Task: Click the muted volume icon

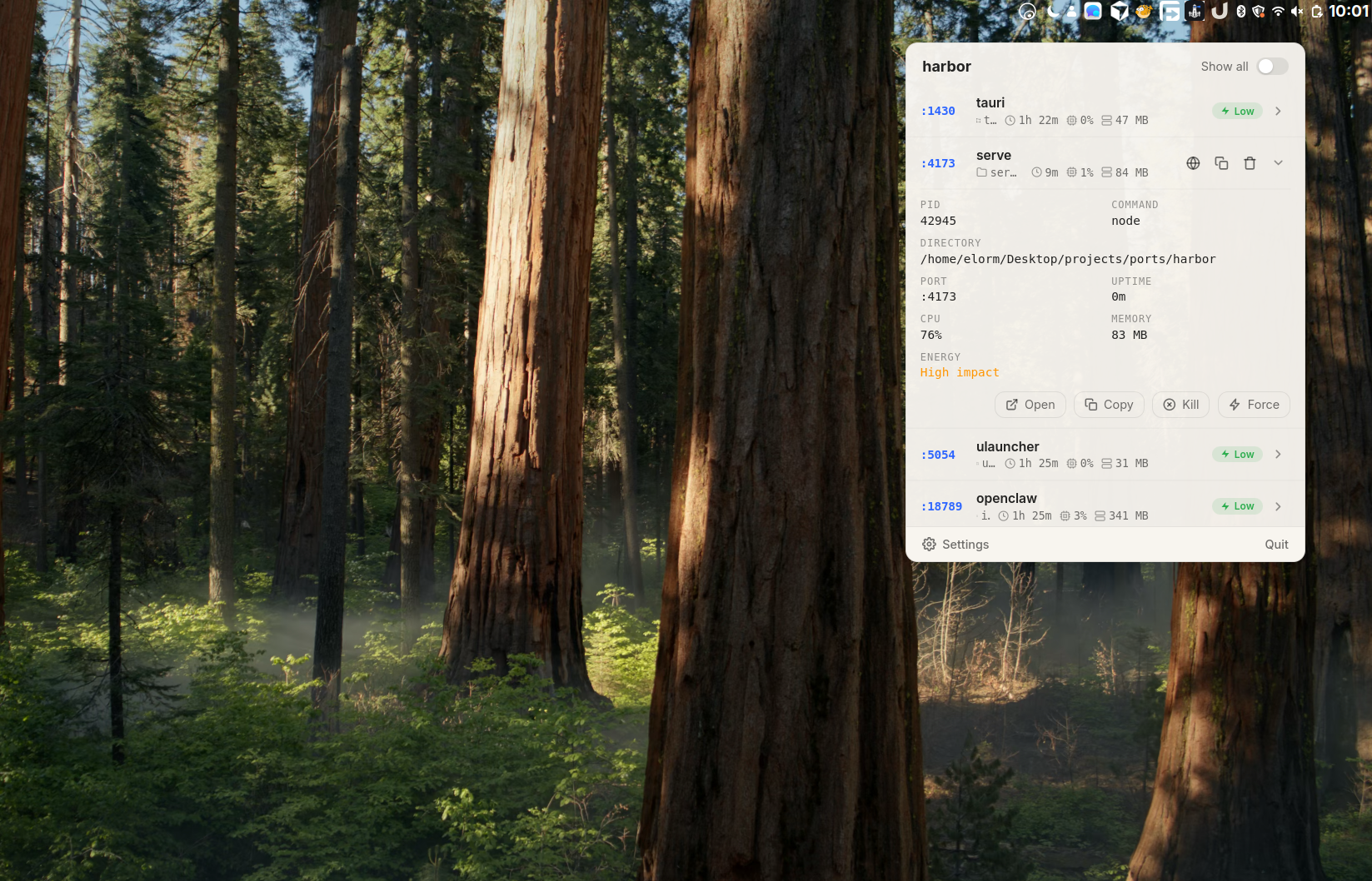Action: pos(1297,11)
